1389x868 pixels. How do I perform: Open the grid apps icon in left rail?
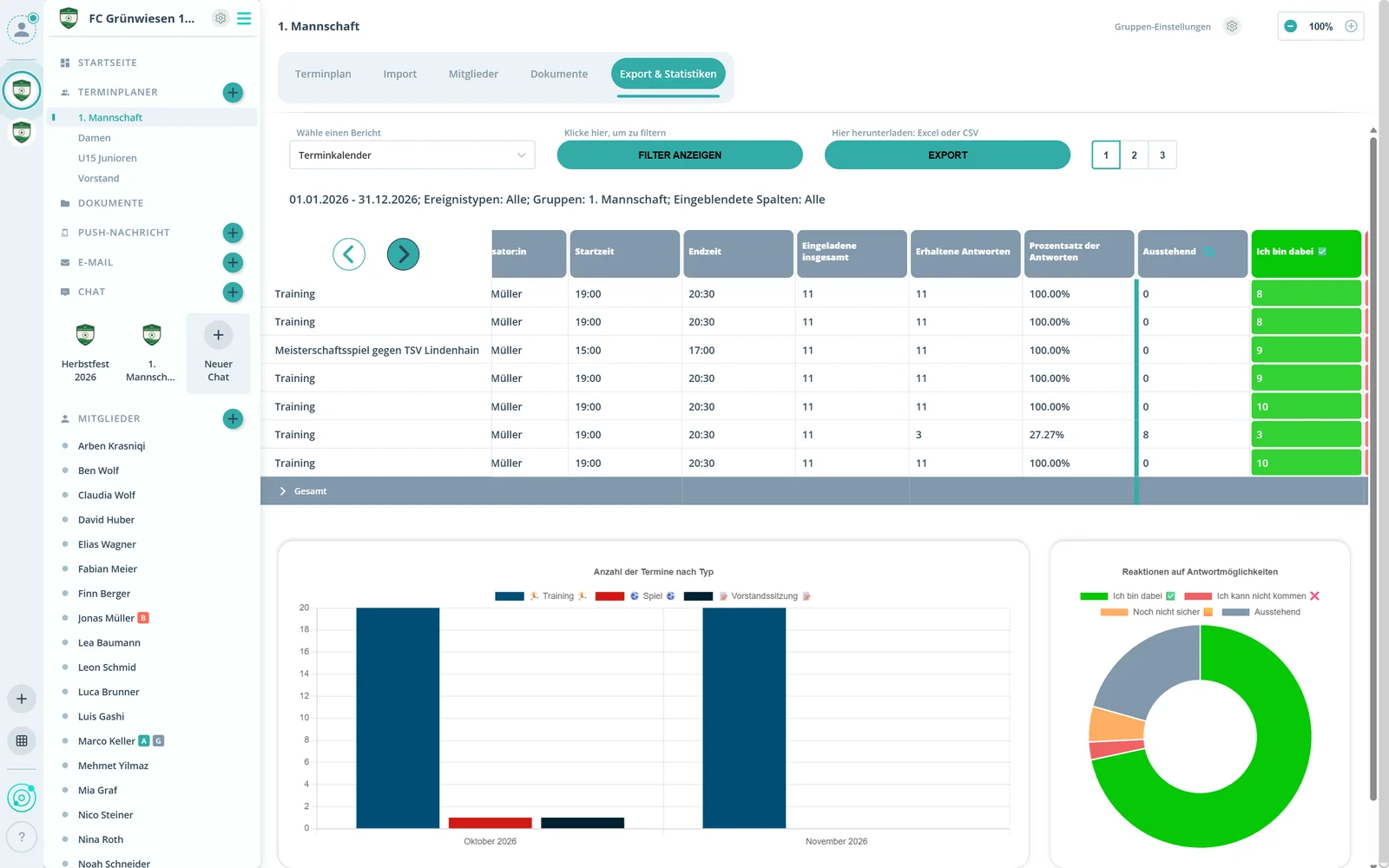pos(22,740)
